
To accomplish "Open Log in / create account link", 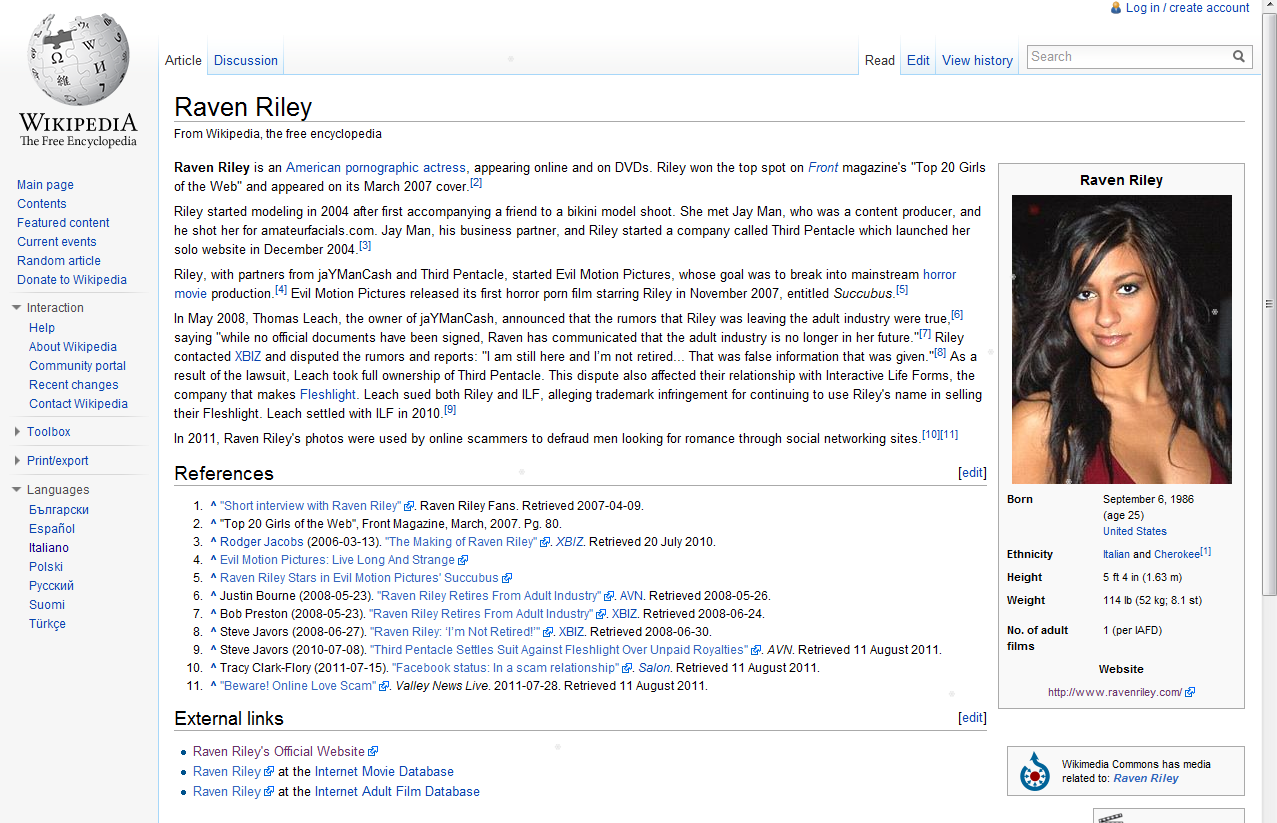I will [x=1187, y=8].
